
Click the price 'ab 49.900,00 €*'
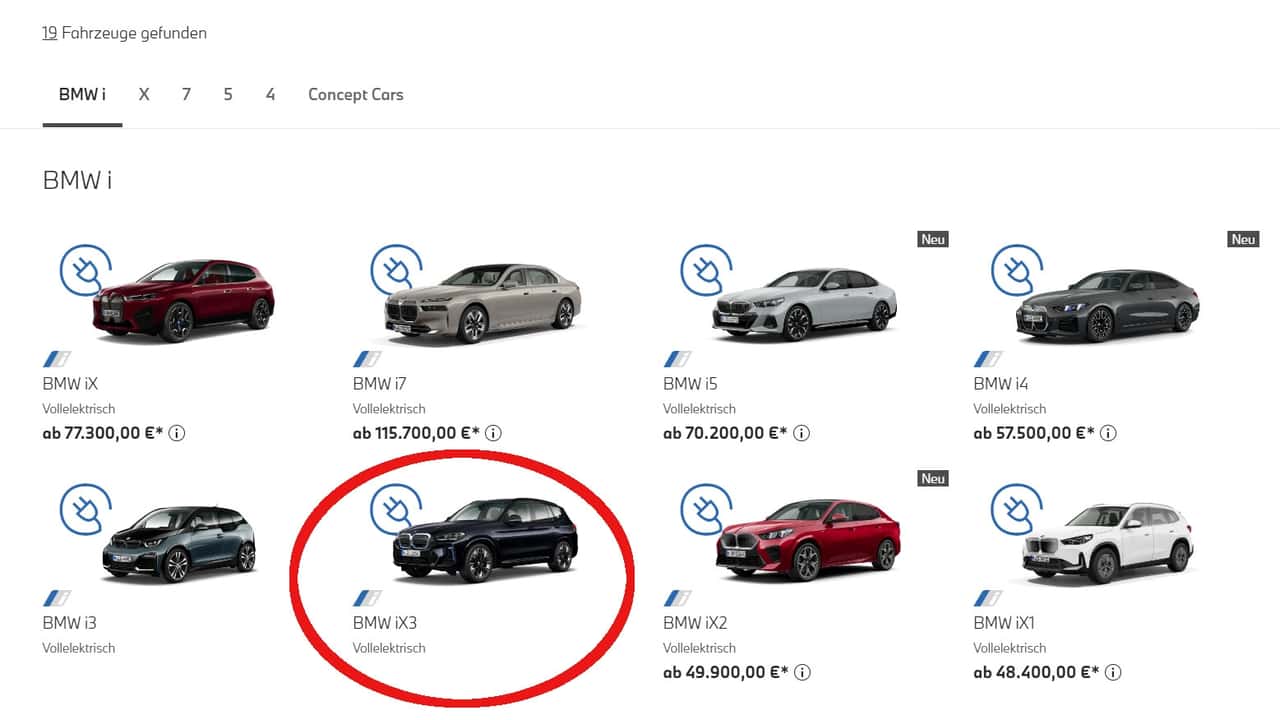coord(726,672)
